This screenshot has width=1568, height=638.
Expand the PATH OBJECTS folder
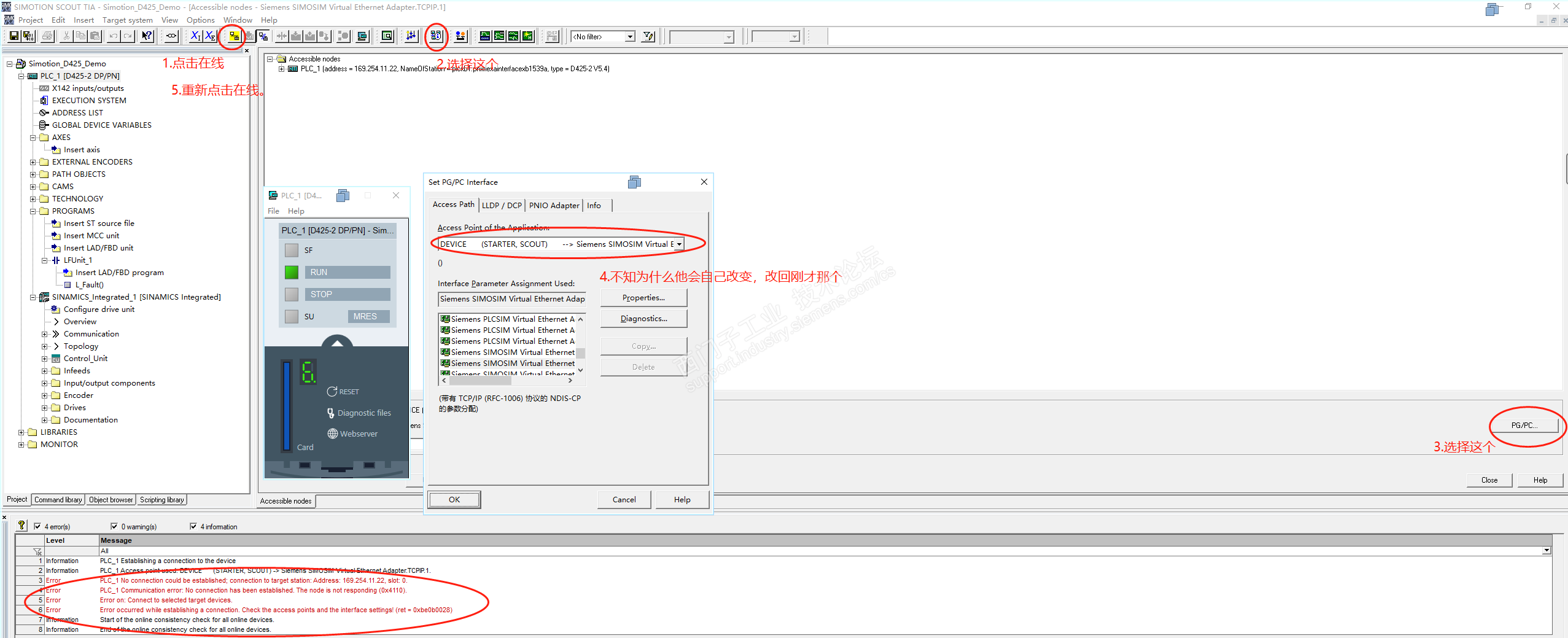click(33, 175)
